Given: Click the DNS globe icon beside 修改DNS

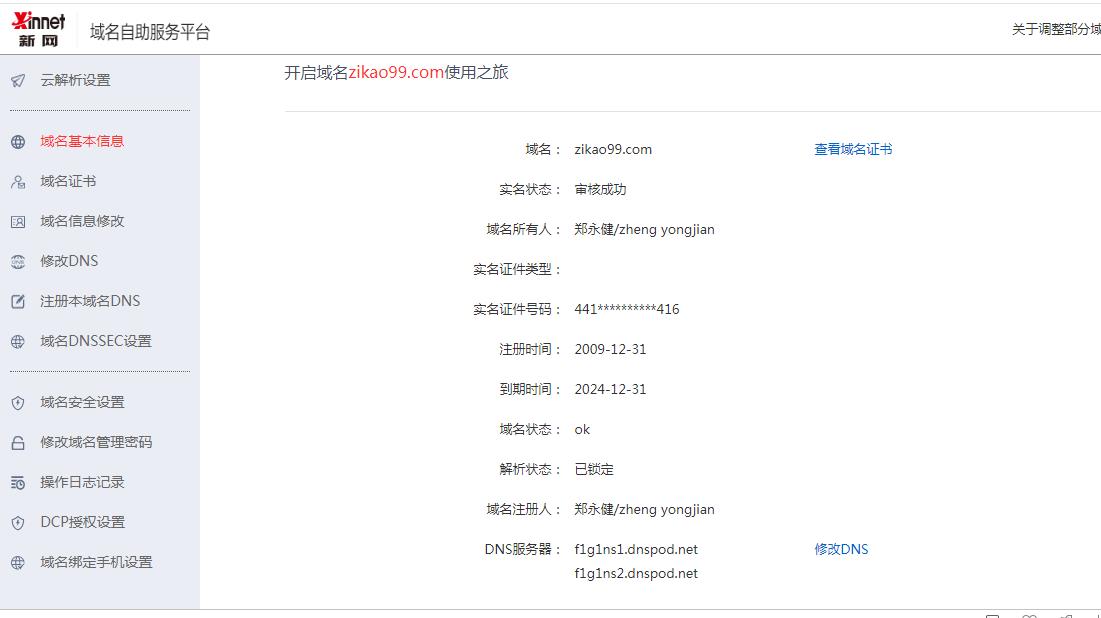Looking at the screenshot, I should (18, 262).
